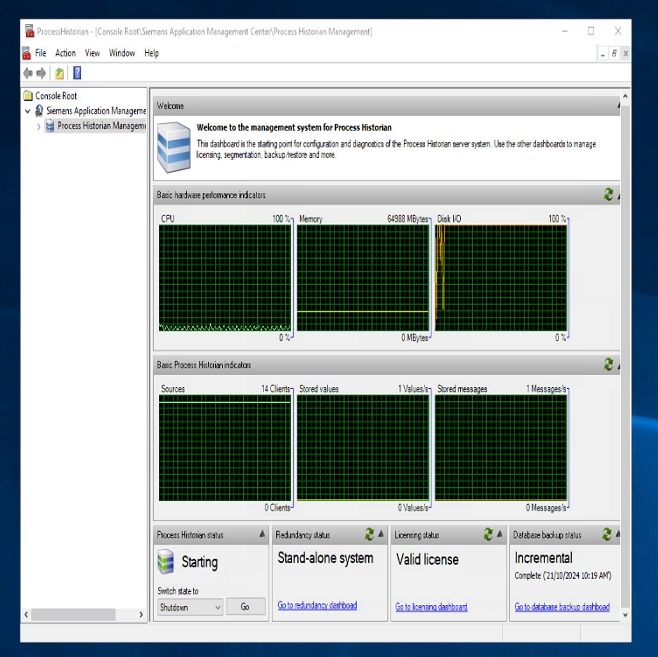Follow the Go to database backup dashboard link
This screenshot has width=658, height=657.
click(x=562, y=607)
